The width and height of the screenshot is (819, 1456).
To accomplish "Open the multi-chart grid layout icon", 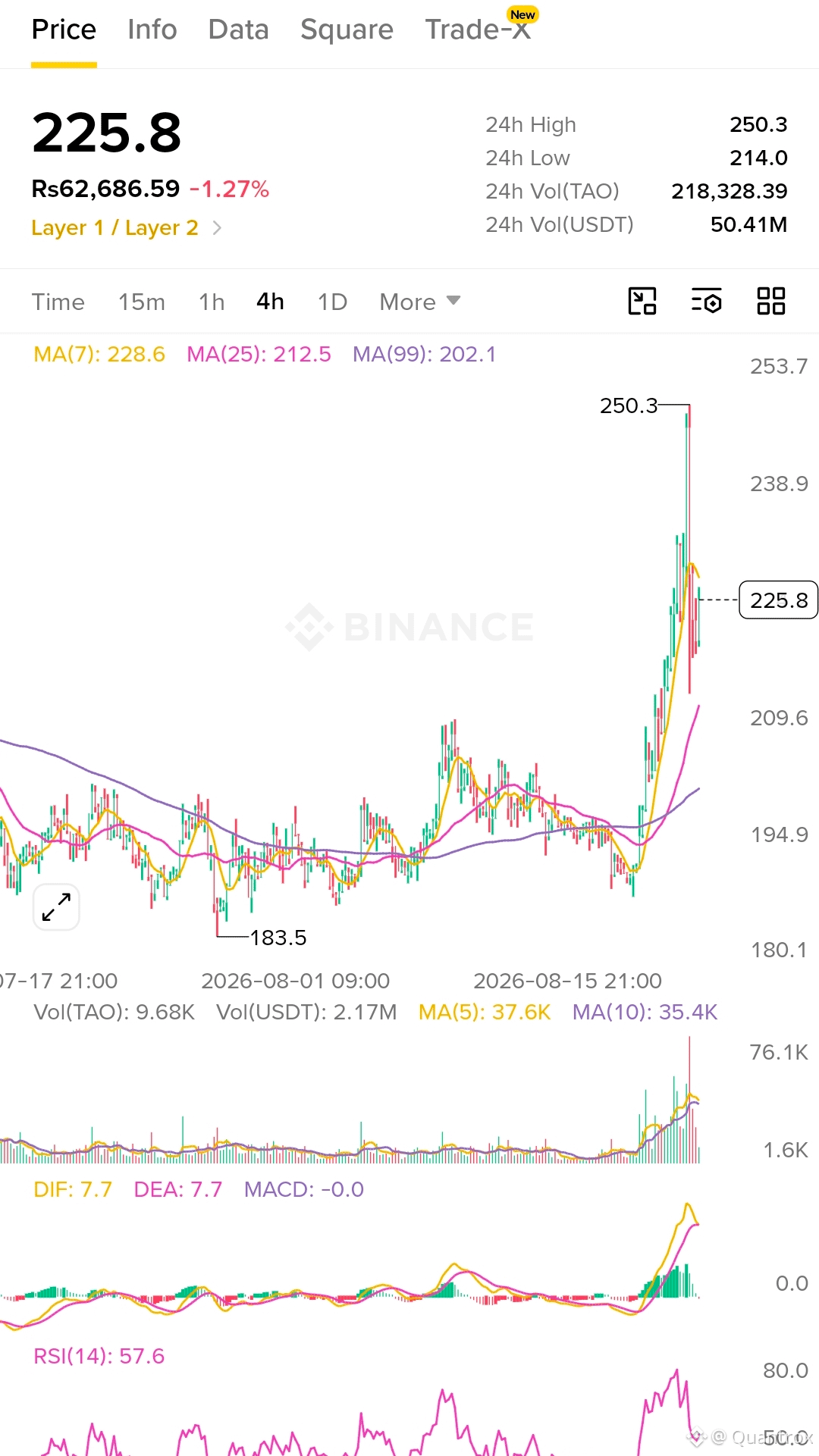I will pyautogui.click(x=771, y=302).
